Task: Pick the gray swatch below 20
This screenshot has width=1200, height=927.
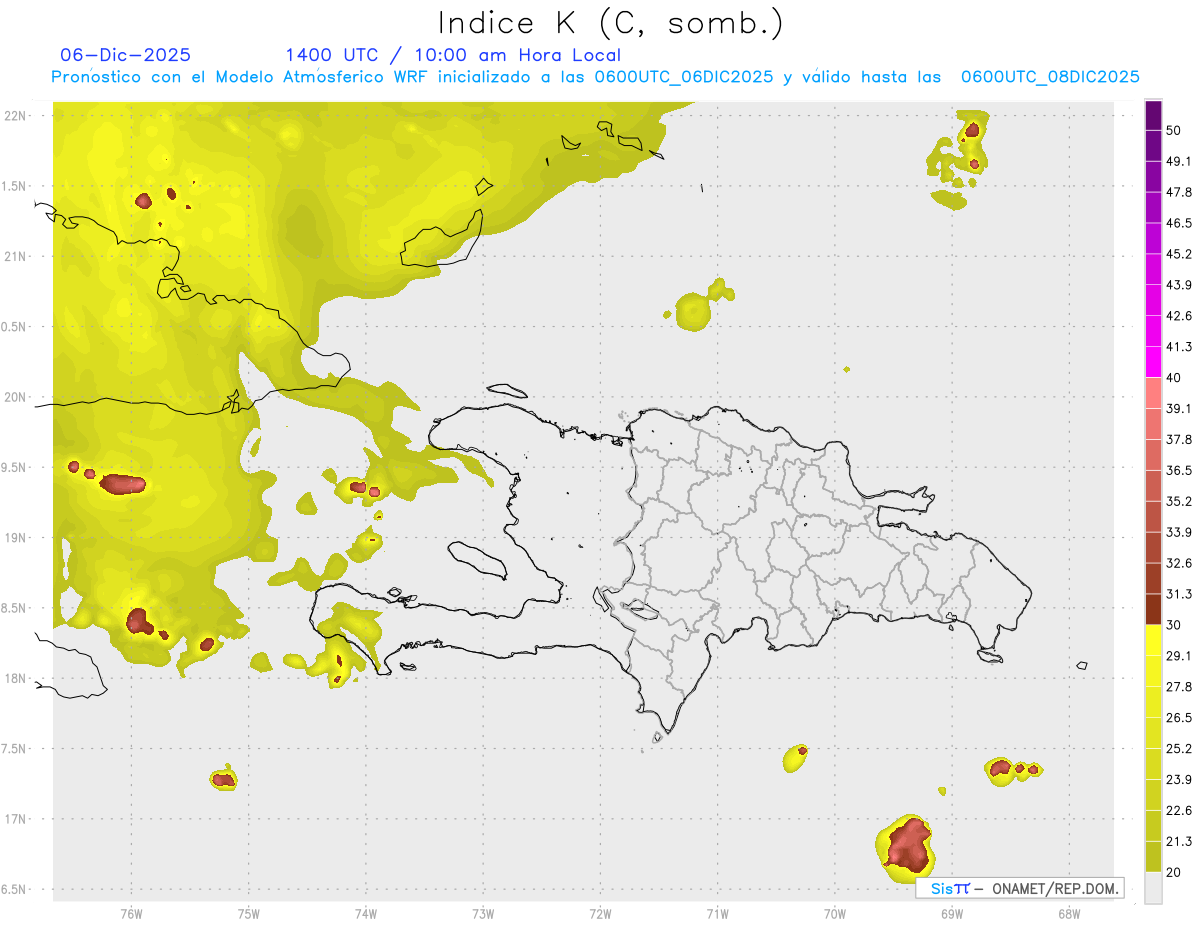Action: pos(1153,888)
